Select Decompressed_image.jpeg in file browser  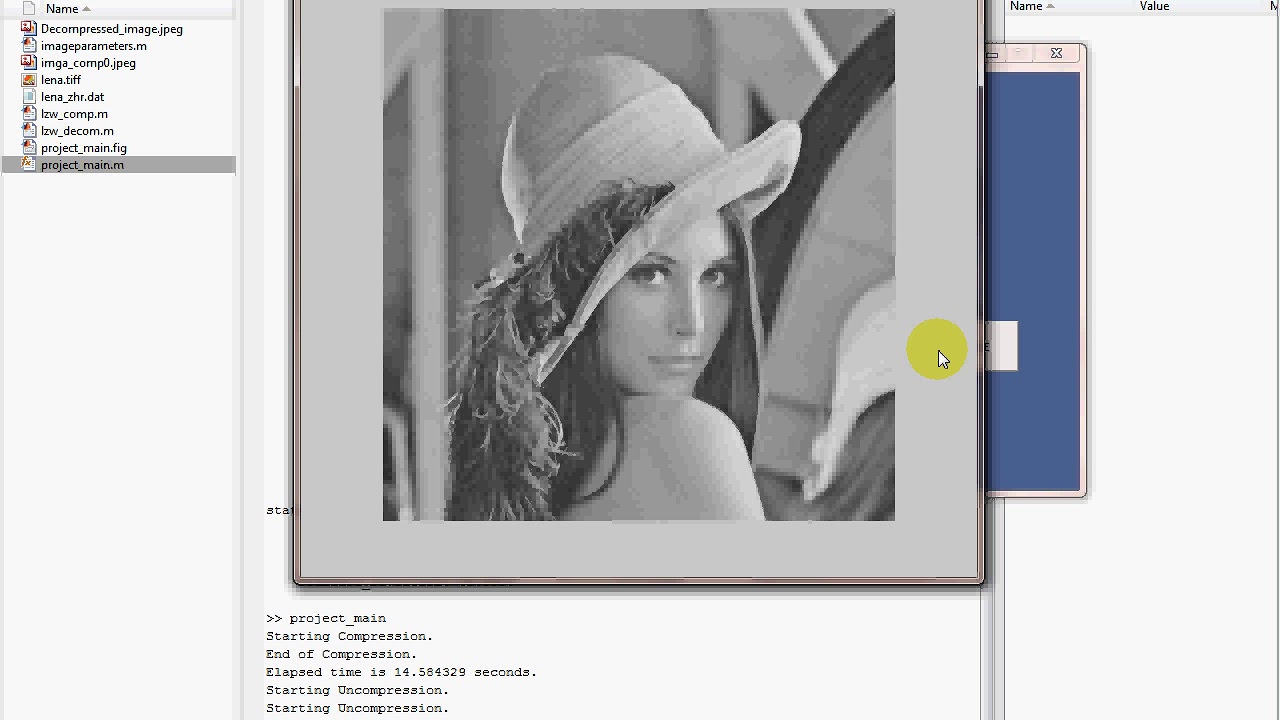coord(111,29)
